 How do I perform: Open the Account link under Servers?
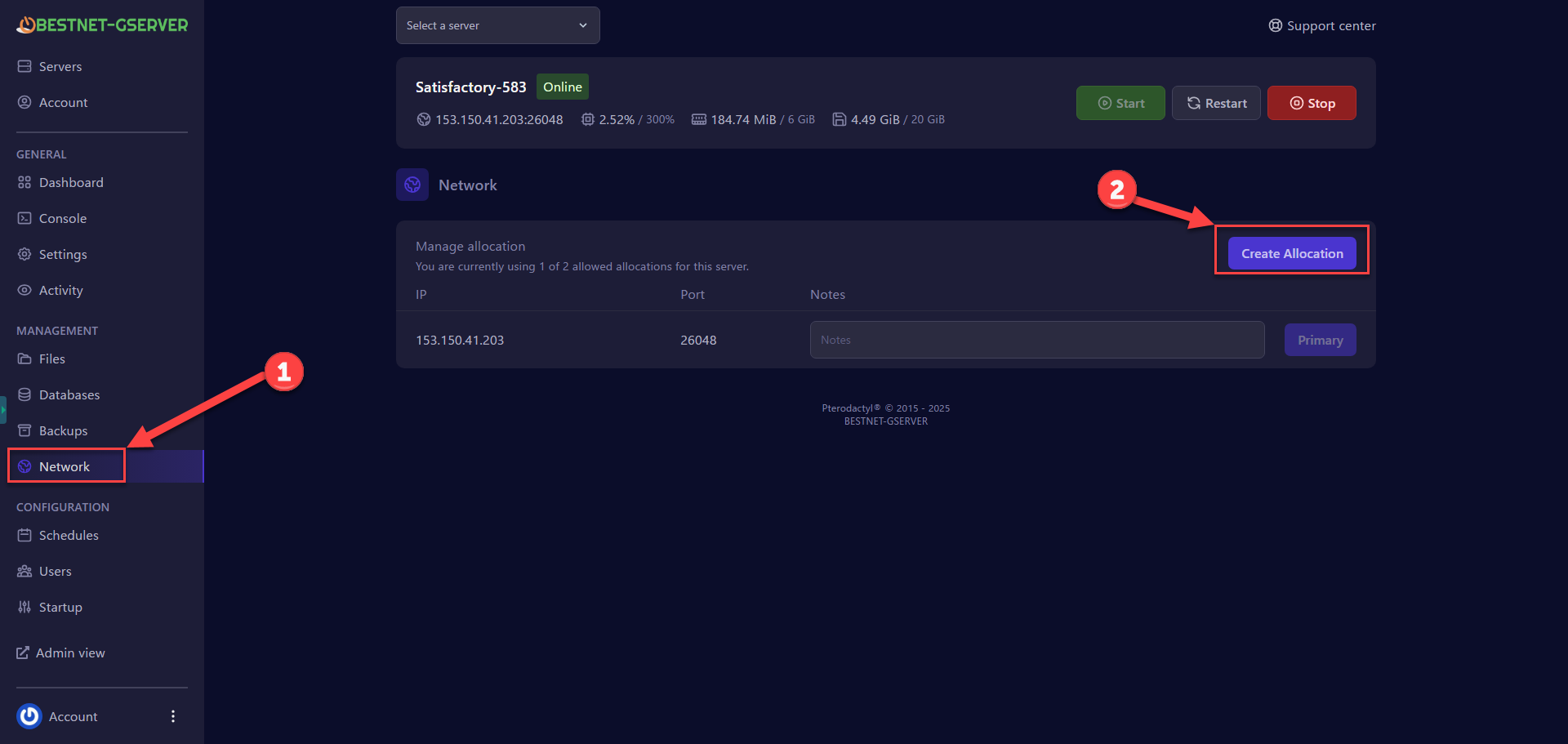pos(63,102)
